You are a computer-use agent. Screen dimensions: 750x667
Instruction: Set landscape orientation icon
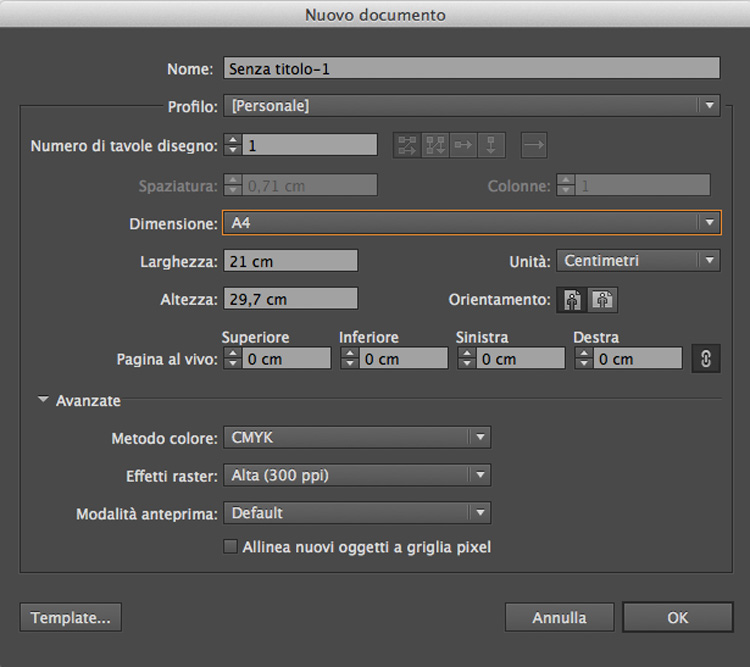click(x=602, y=299)
